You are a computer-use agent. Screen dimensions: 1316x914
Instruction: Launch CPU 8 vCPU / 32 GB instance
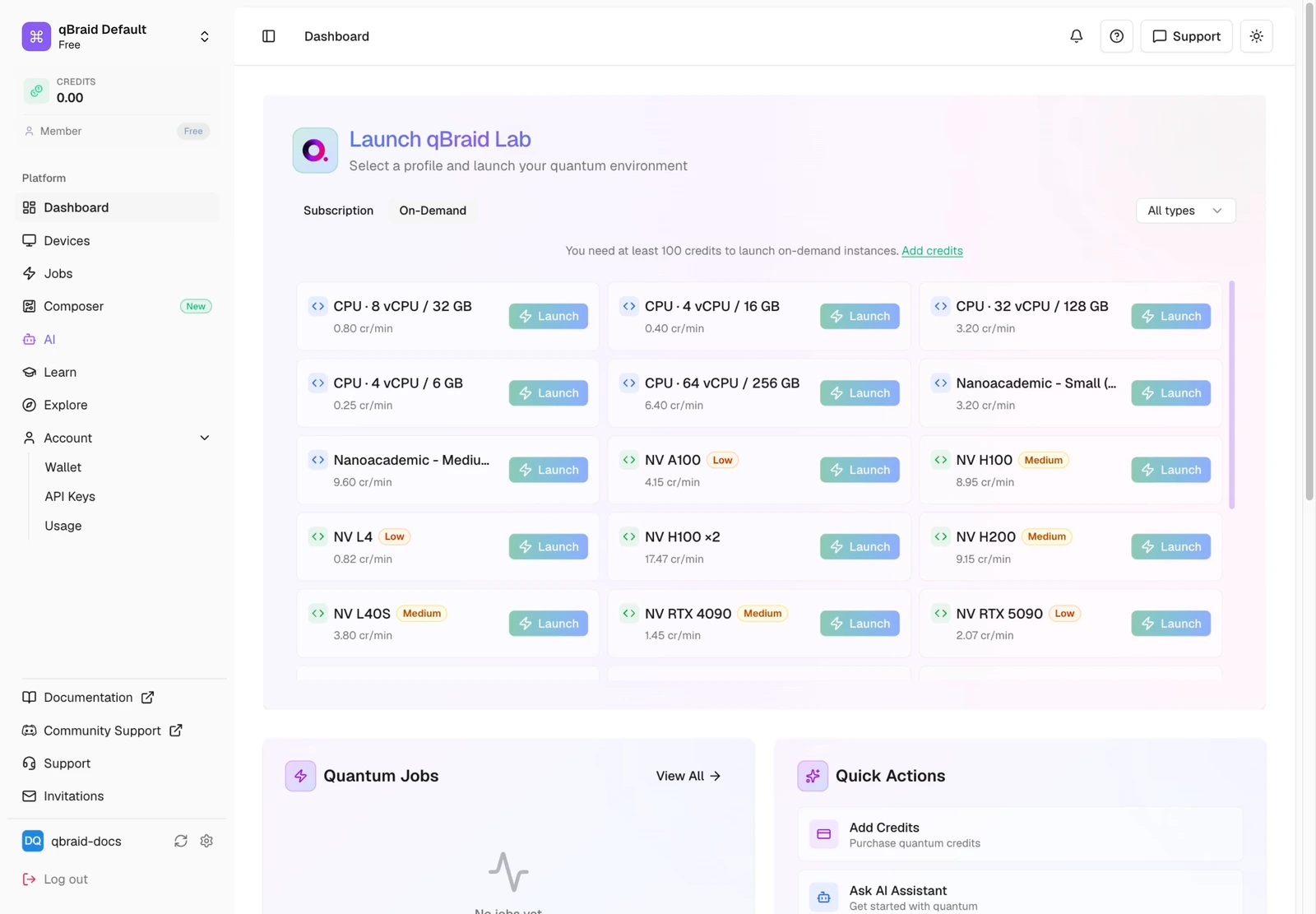click(548, 316)
